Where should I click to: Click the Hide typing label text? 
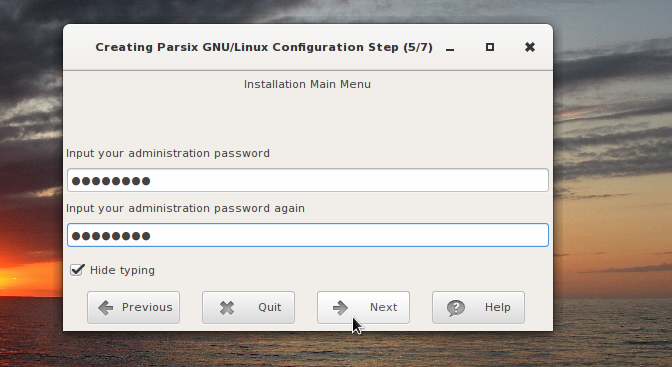point(122,271)
